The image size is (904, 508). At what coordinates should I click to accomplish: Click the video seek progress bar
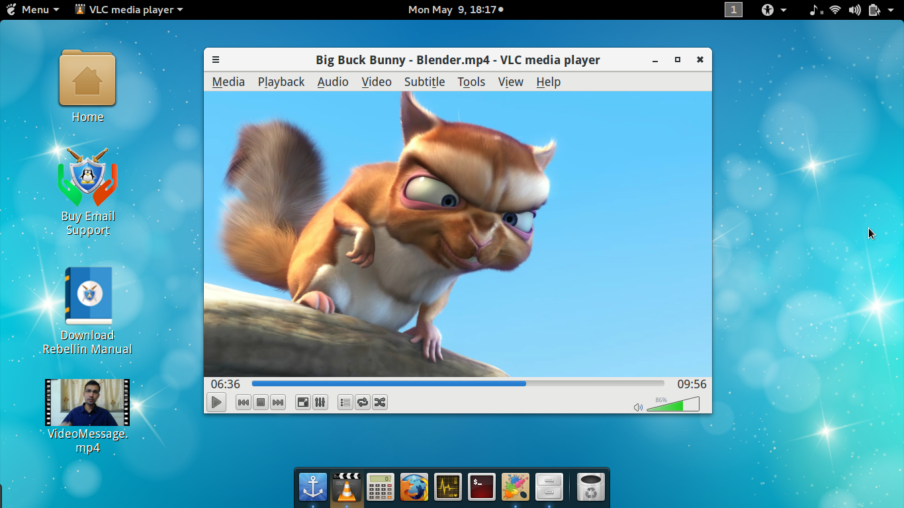pos(458,383)
